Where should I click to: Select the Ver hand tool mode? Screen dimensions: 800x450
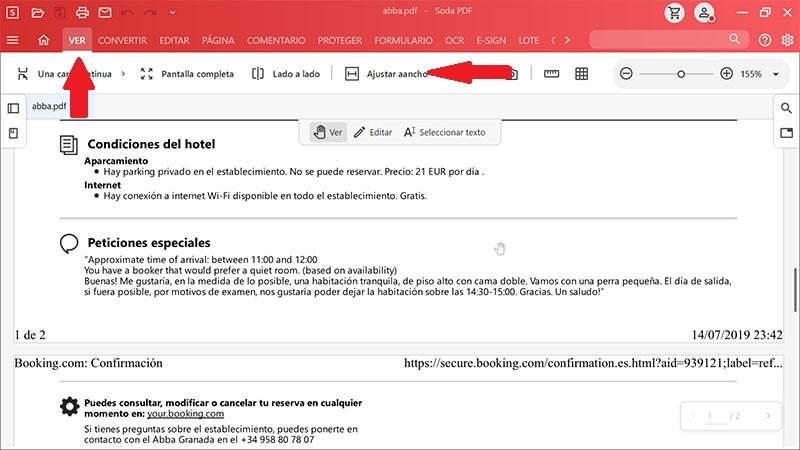point(328,132)
